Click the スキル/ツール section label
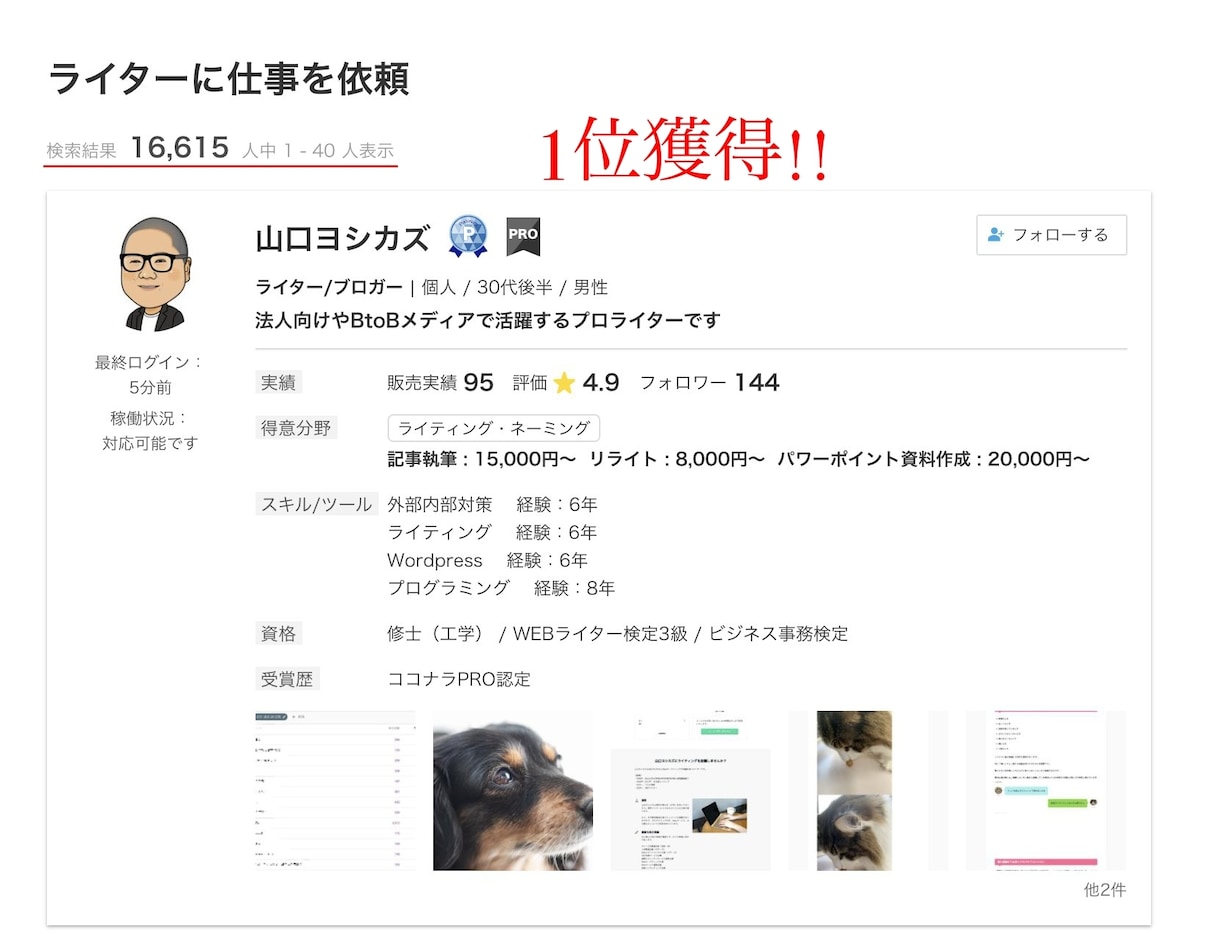This screenshot has height=934, width=1220. [x=316, y=504]
